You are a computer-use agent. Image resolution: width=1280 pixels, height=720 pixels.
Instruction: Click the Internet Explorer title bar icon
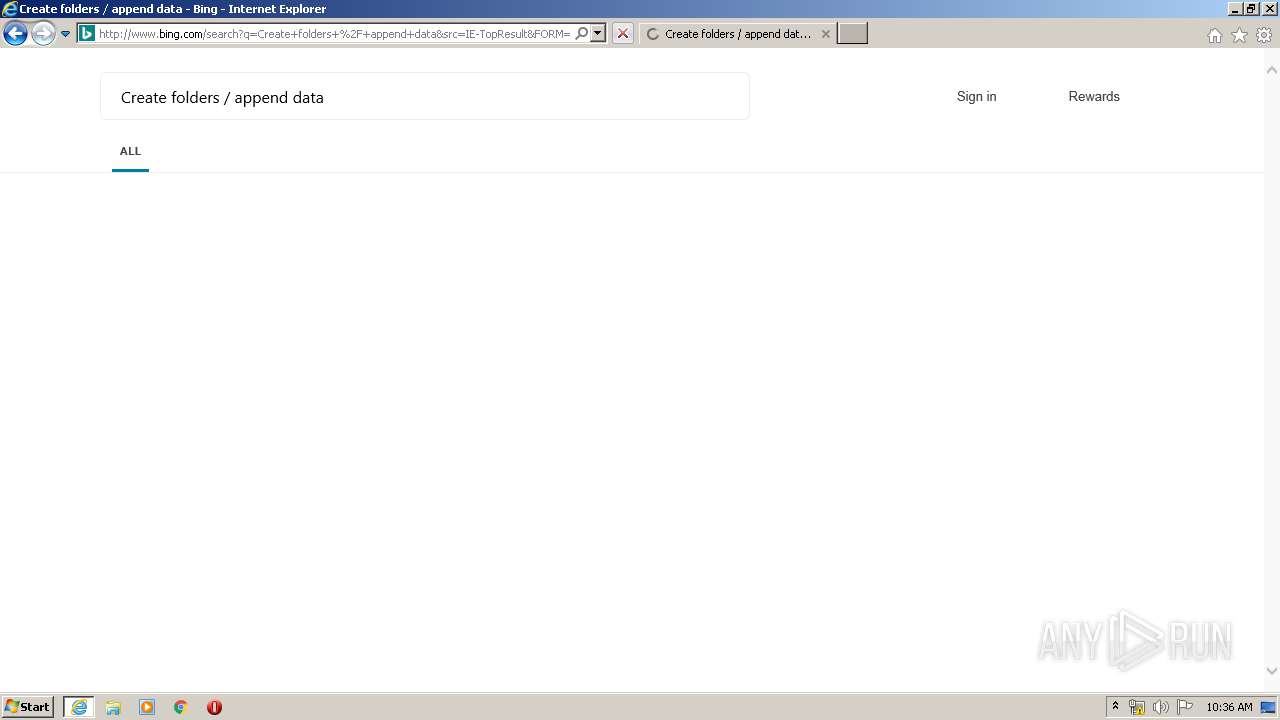(9, 9)
